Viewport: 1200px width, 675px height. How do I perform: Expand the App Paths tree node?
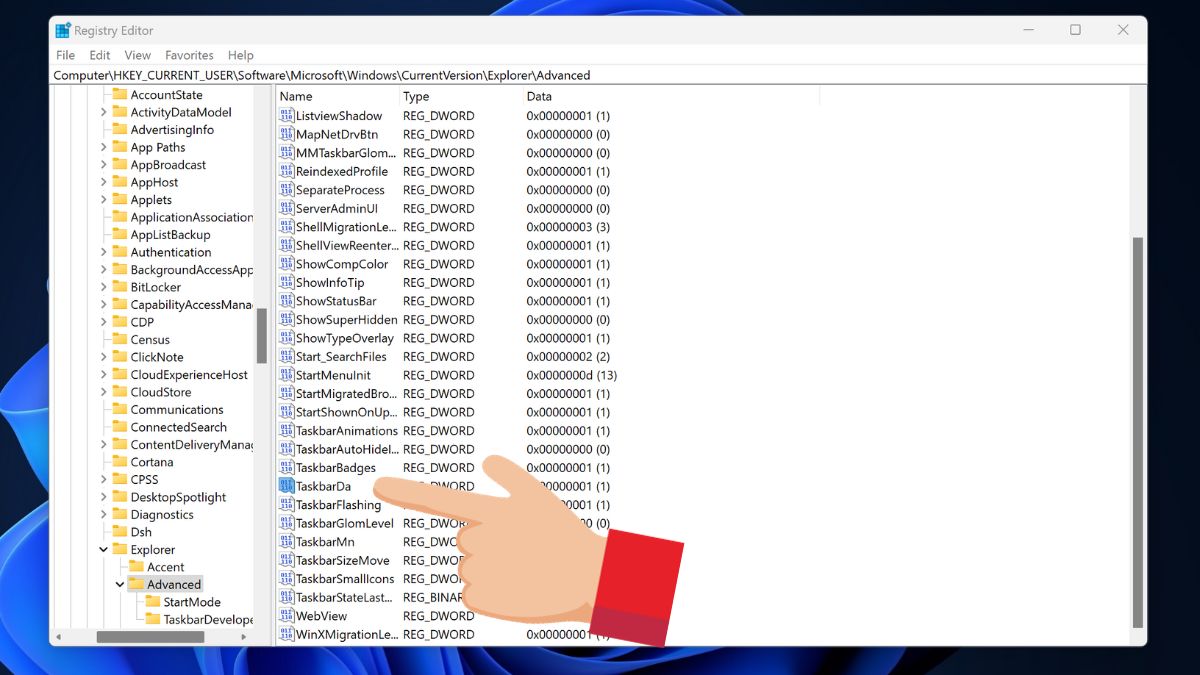[x=104, y=147]
